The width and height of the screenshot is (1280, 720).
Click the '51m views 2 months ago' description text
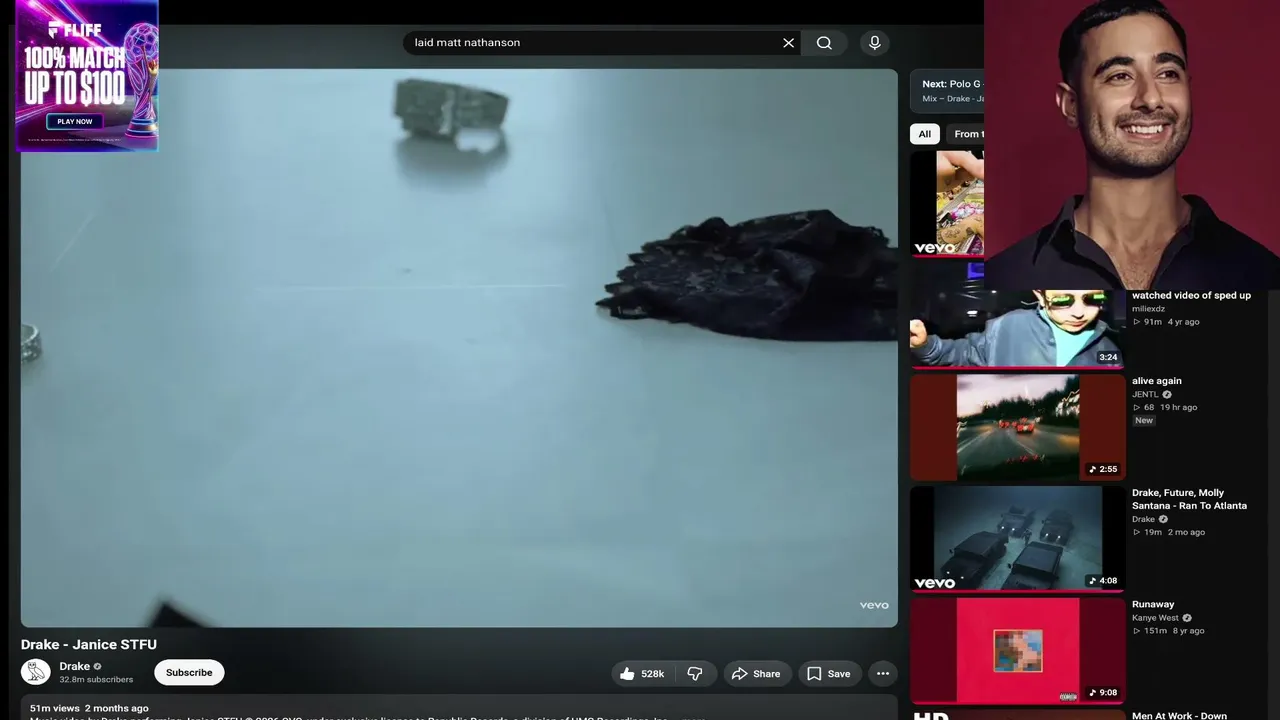[89, 708]
